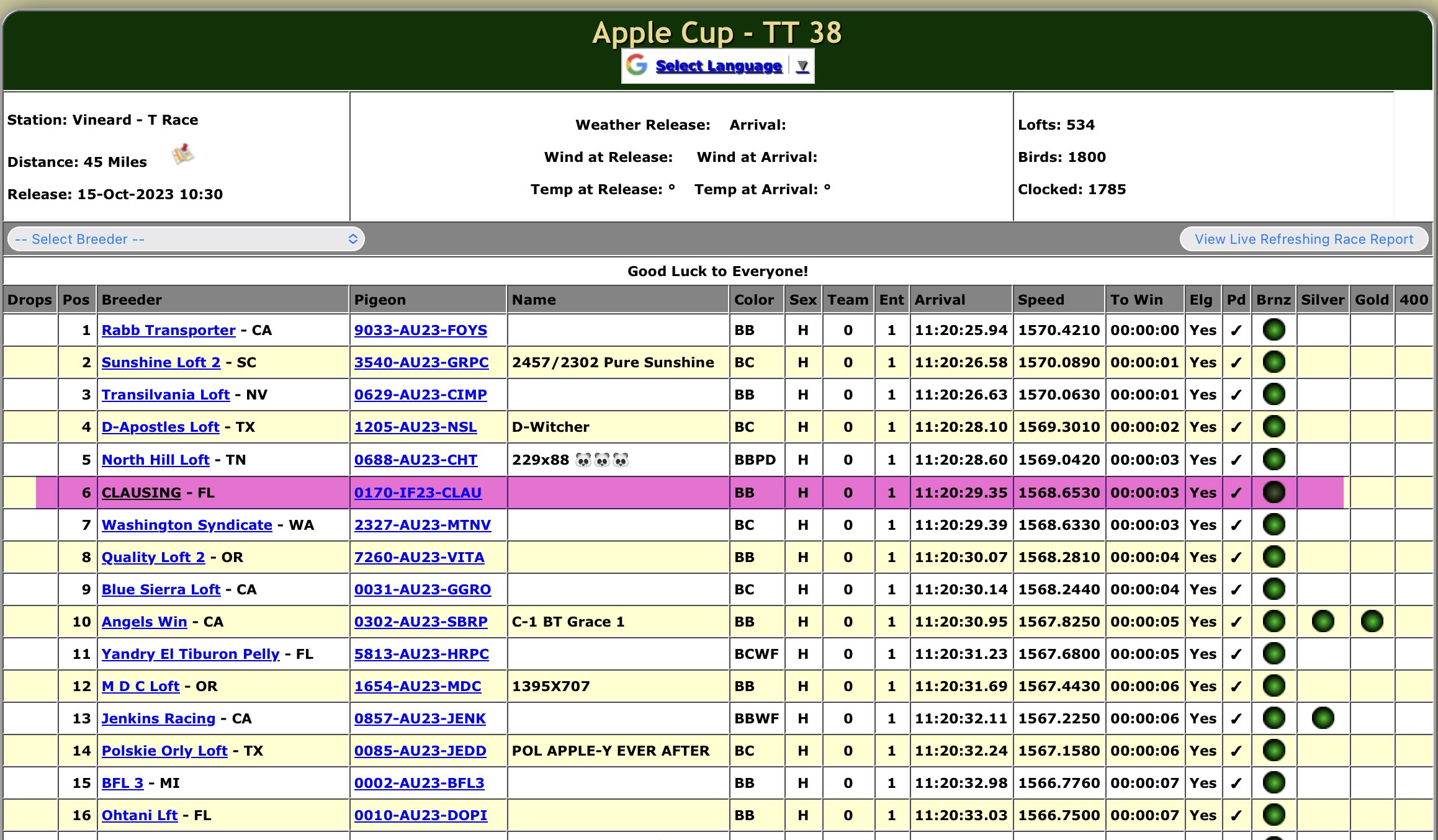Click the dark Brnz dot in the CLAUSING row
This screenshot has height=840, width=1438.
click(1273, 493)
